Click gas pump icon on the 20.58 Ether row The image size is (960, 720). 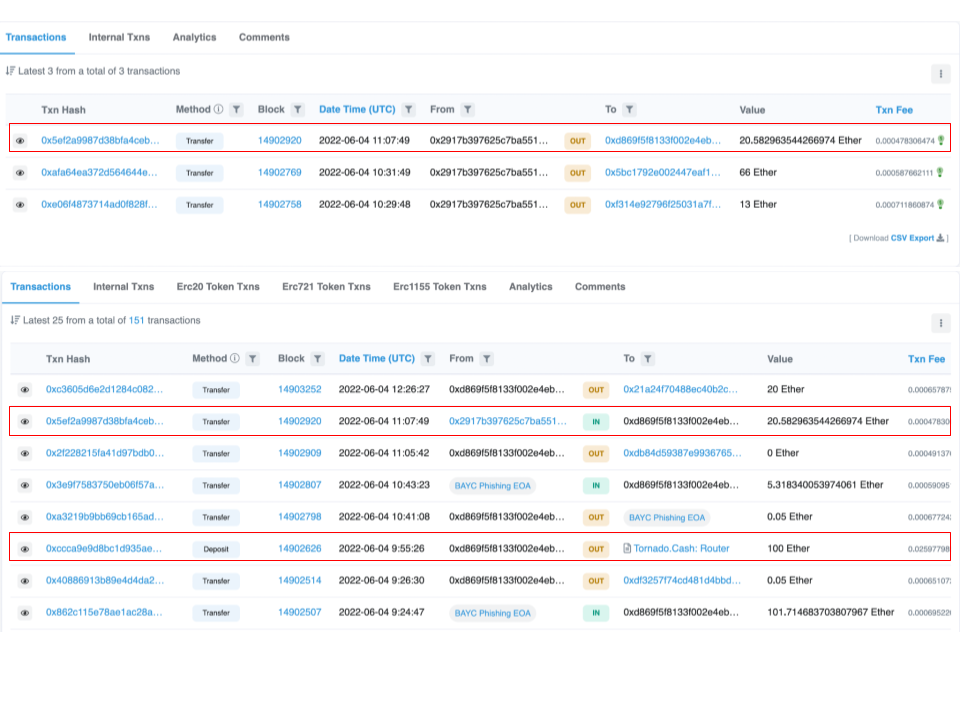point(941,140)
